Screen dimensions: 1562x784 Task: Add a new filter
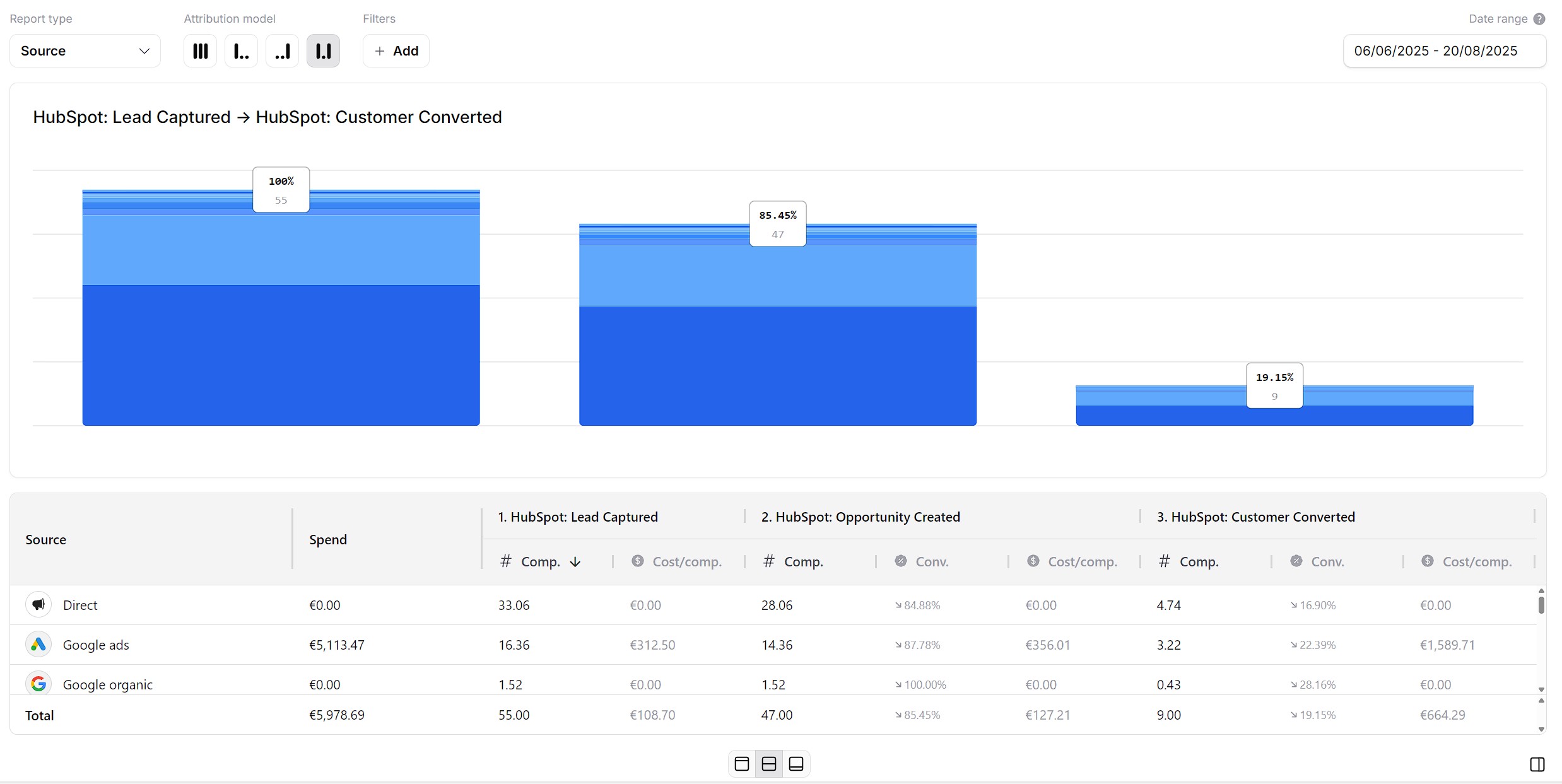coord(396,51)
